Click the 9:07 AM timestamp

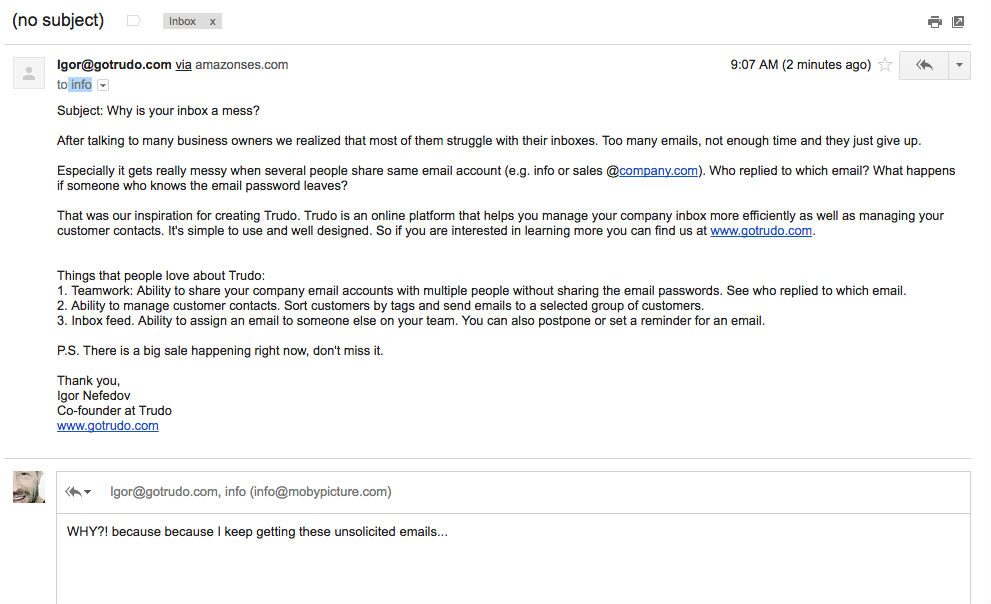click(754, 65)
